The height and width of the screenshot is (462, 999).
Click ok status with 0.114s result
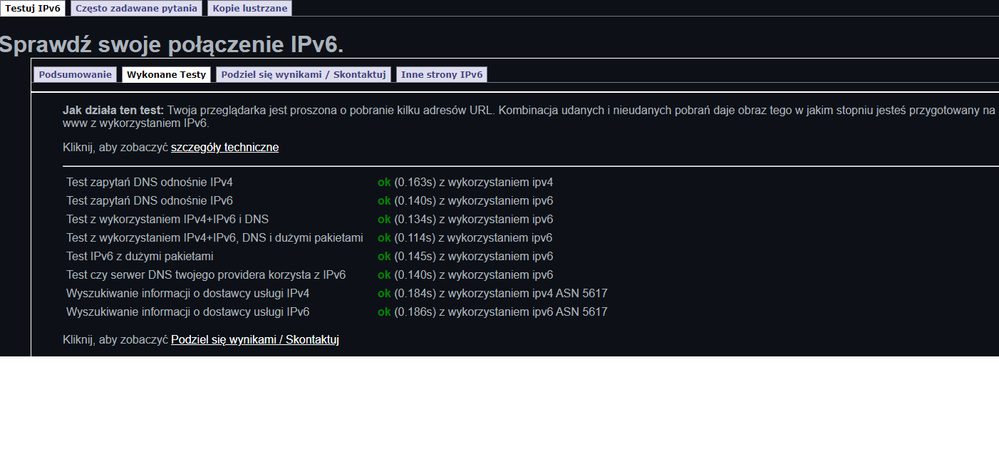click(x=384, y=238)
